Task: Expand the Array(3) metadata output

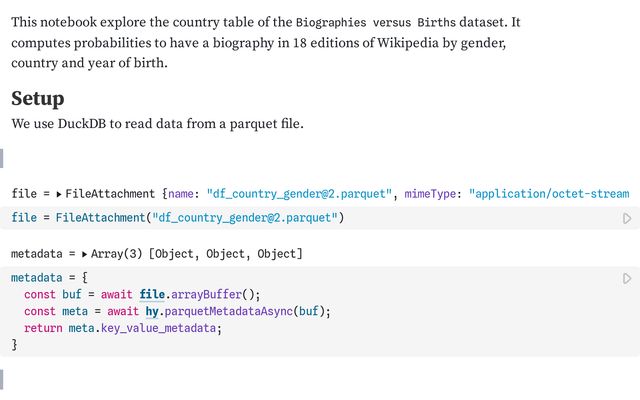Action: pyautogui.click(x=84, y=254)
